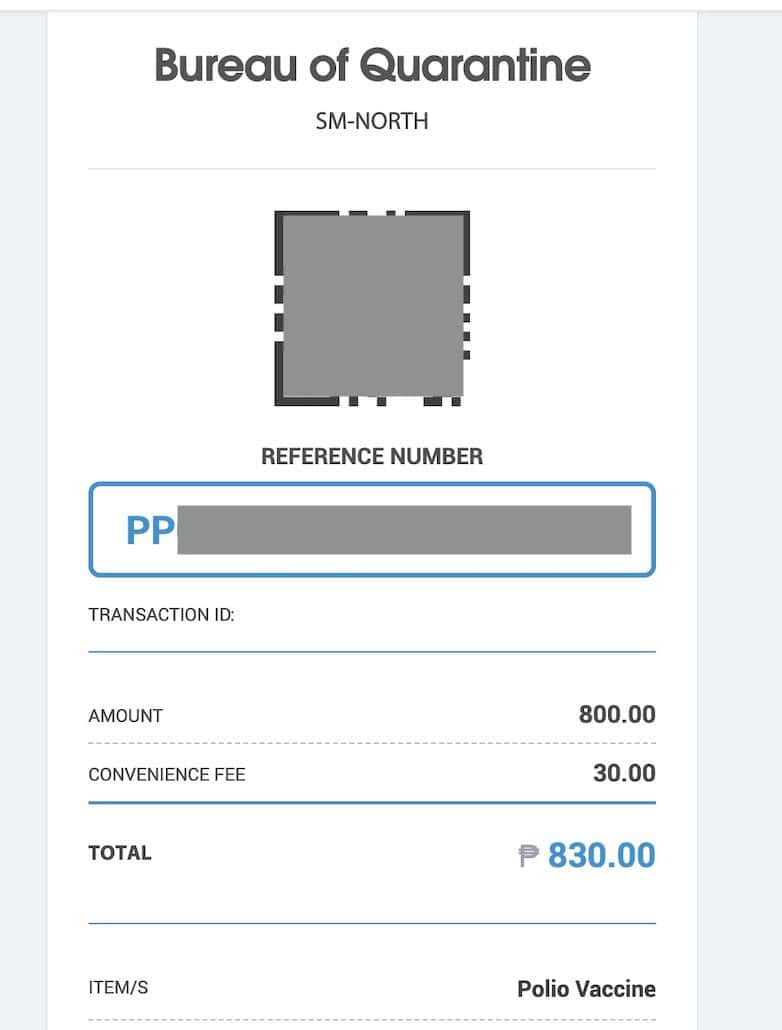The height and width of the screenshot is (1030, 782).
Task: Click the 800.00 amount value
Action: pyautogui.click(x=617, y=714)
